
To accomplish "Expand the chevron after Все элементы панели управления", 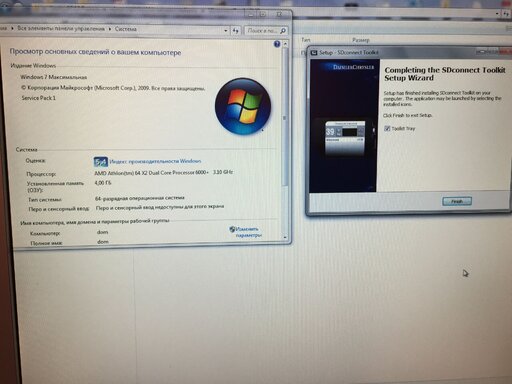I will [110, 29].
